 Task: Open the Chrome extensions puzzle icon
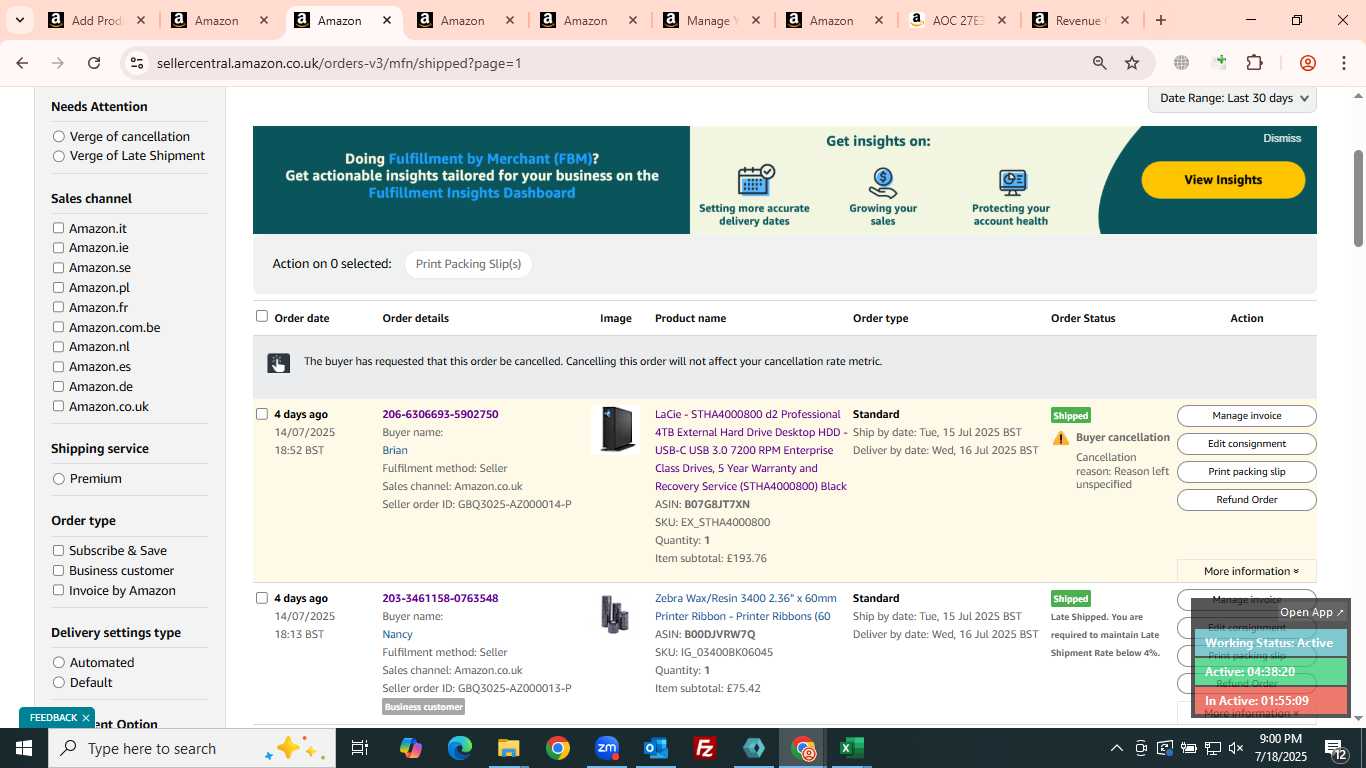(1254, 63)
